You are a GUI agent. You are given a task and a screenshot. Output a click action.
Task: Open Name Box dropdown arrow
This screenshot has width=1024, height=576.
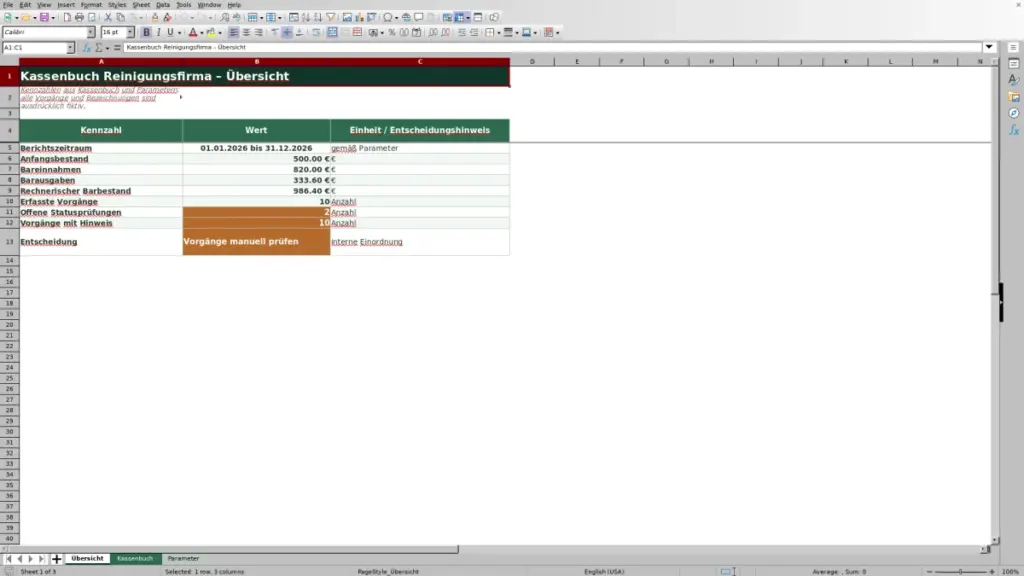tap(71, 48)
